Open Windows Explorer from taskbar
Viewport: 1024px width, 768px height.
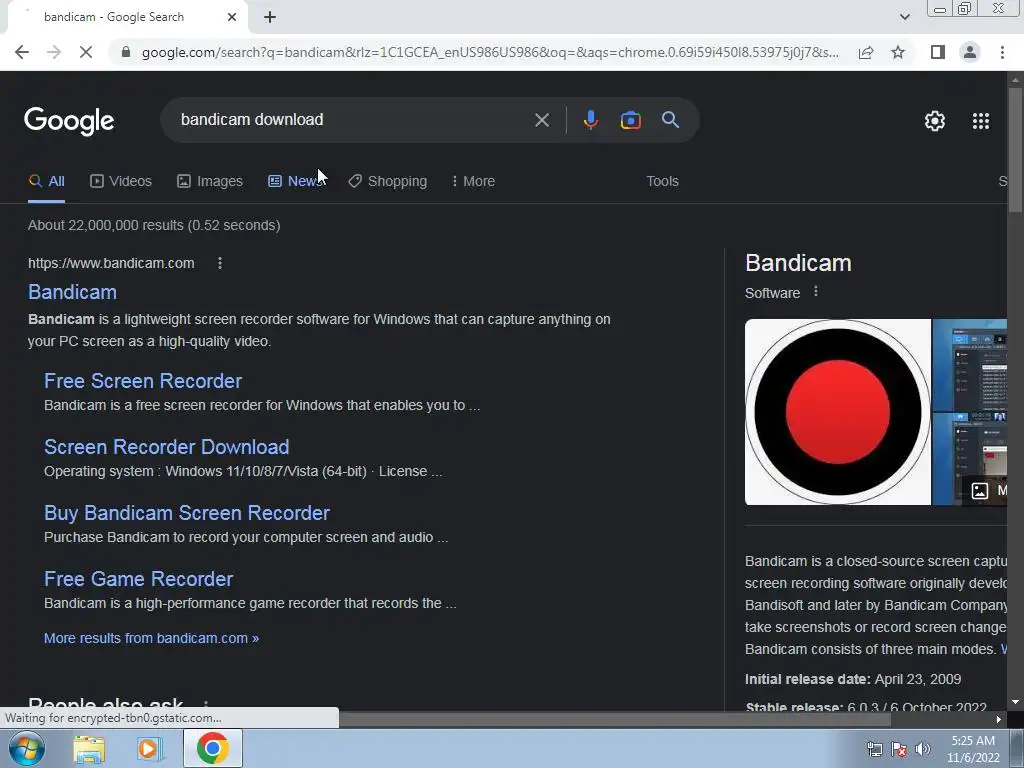89,749
